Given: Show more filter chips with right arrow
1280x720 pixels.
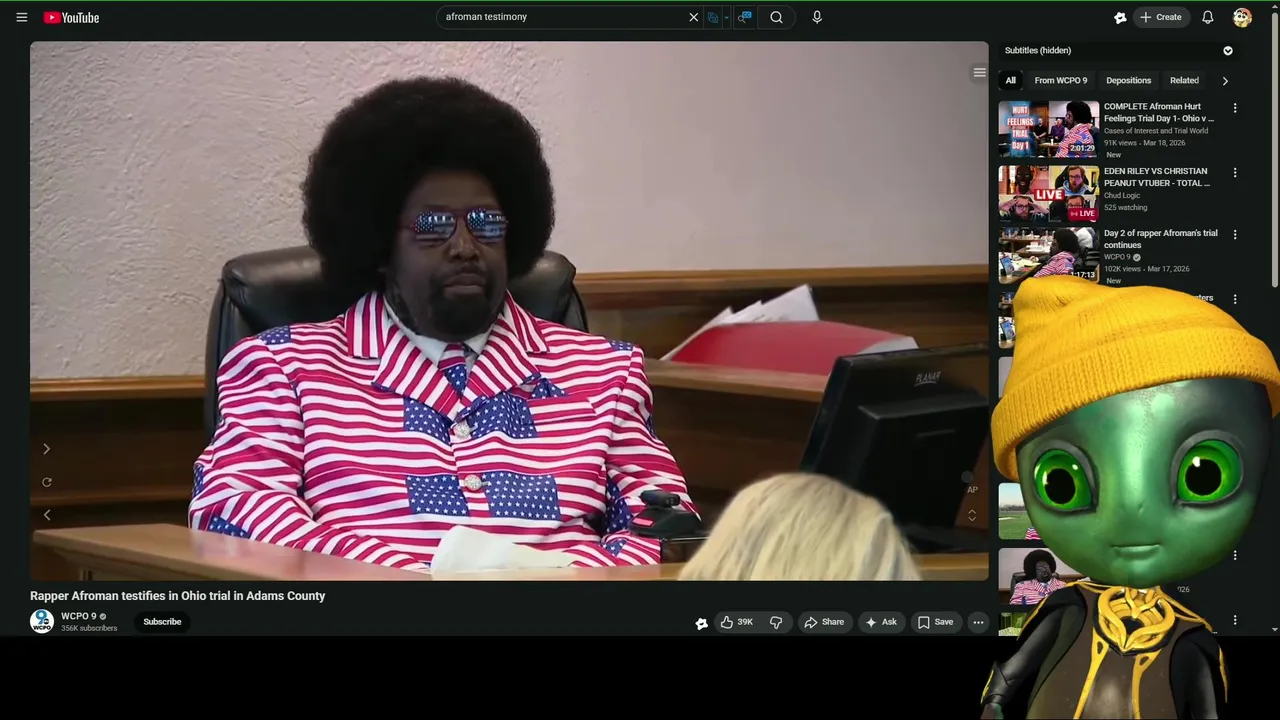Looking at the screenshot, I should [1225, 80].
